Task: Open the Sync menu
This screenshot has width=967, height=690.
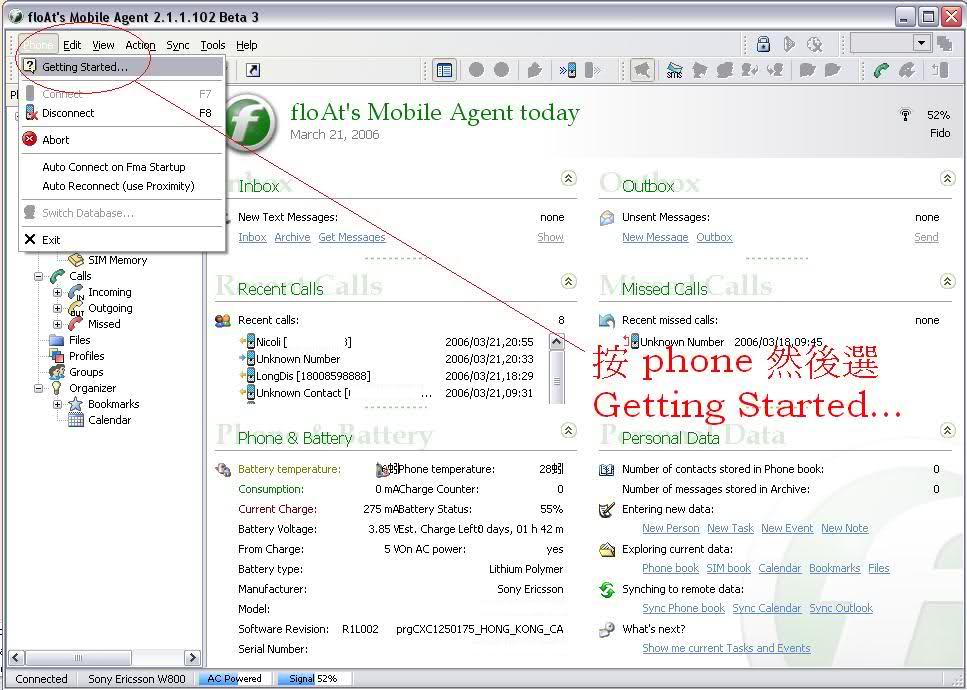Action: 178,45
